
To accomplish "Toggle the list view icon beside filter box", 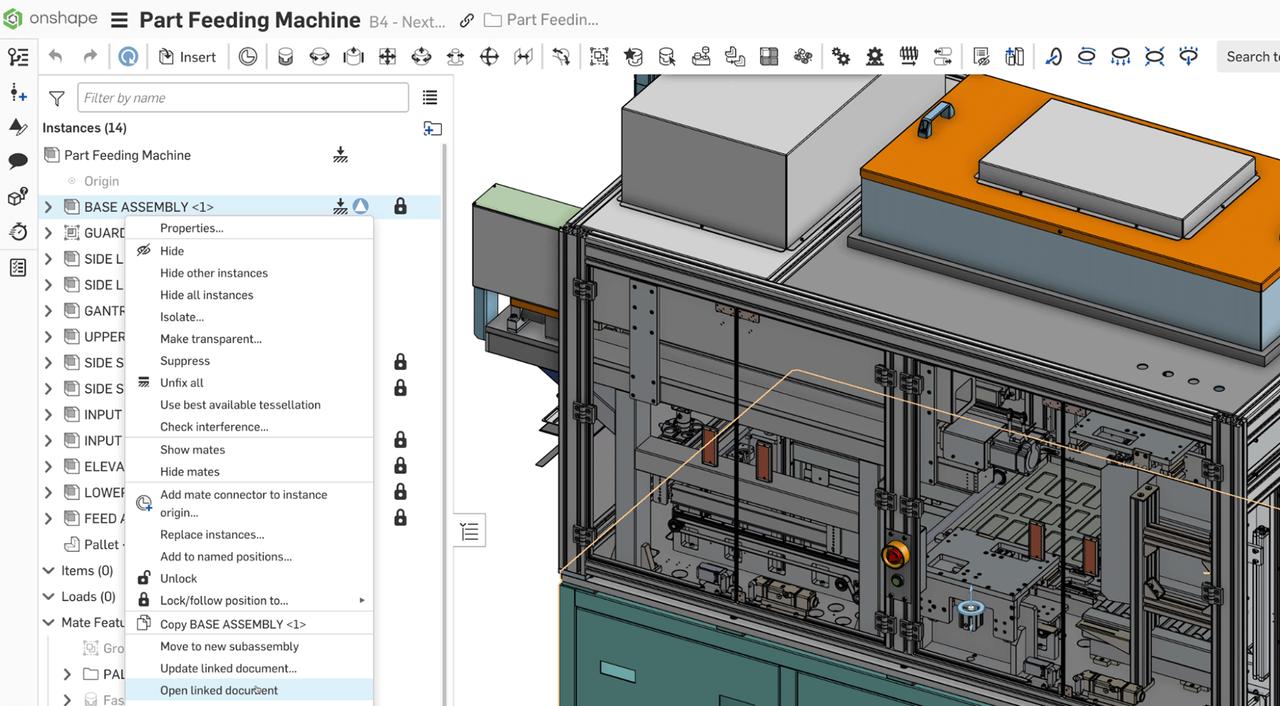I will (430, 97).
